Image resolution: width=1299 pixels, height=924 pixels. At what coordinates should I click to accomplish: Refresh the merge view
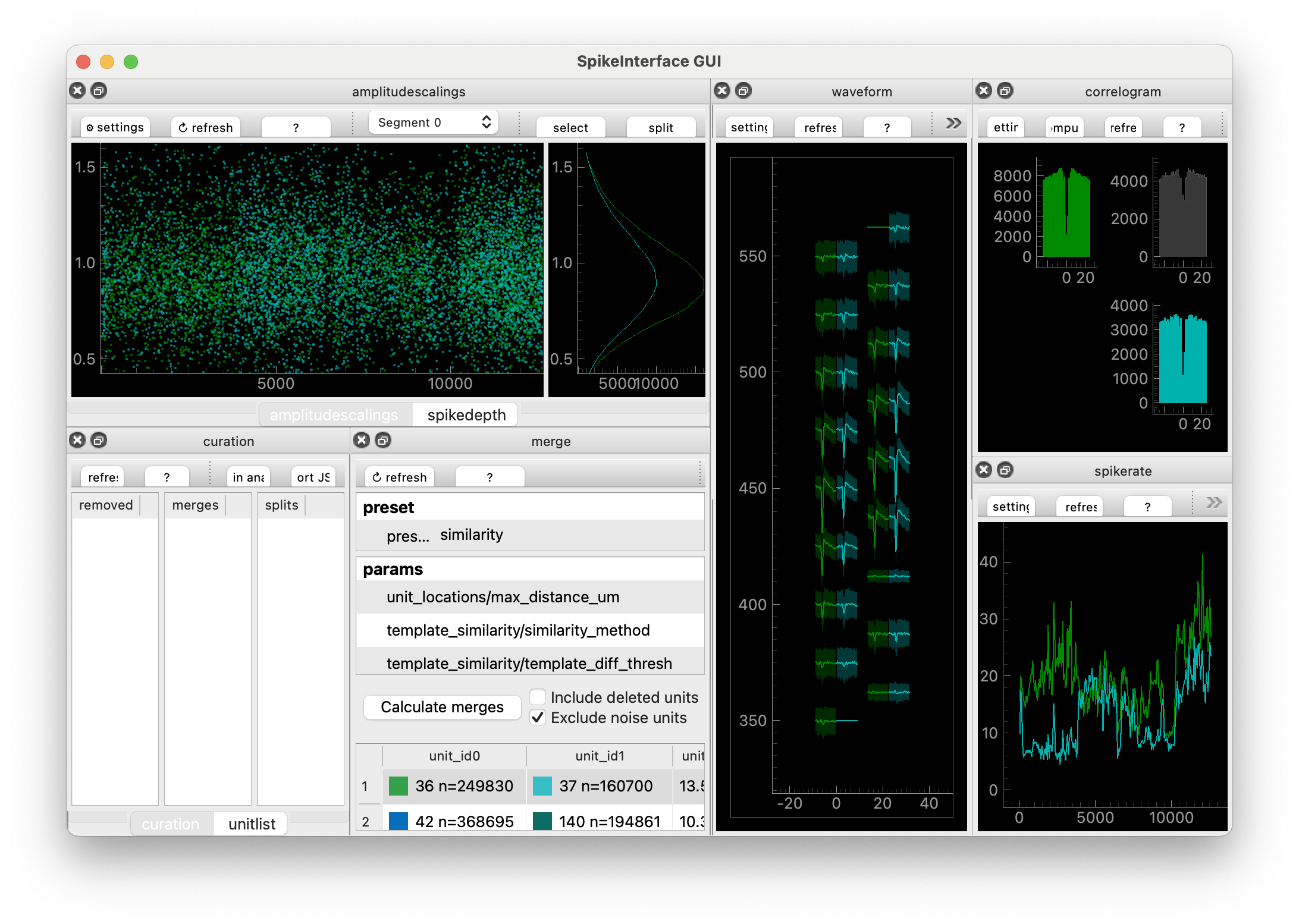tap(399, 477)
